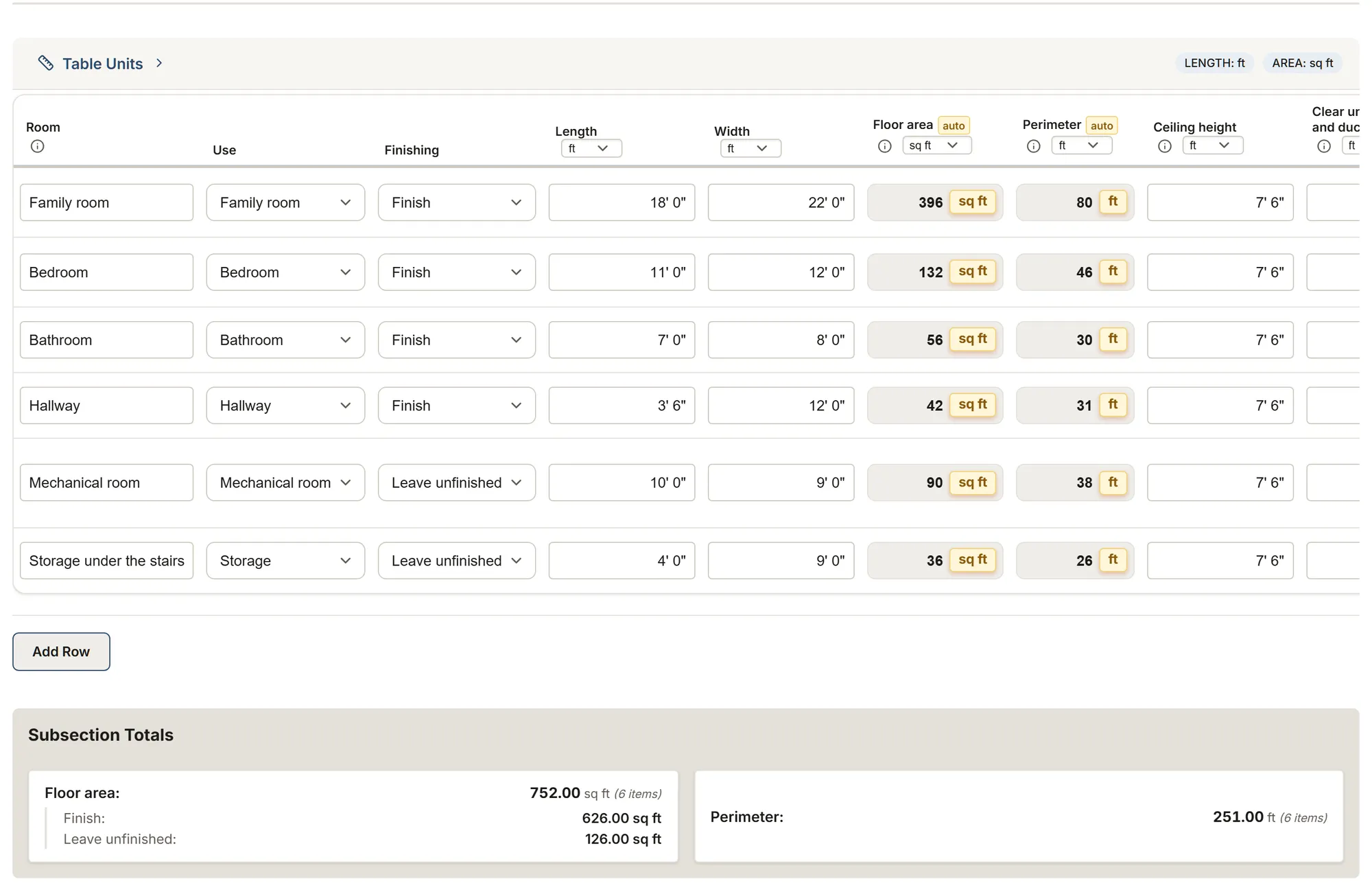The image size is (1372, 890).
Task: Click the Add Row button
Action: [61, 652]
